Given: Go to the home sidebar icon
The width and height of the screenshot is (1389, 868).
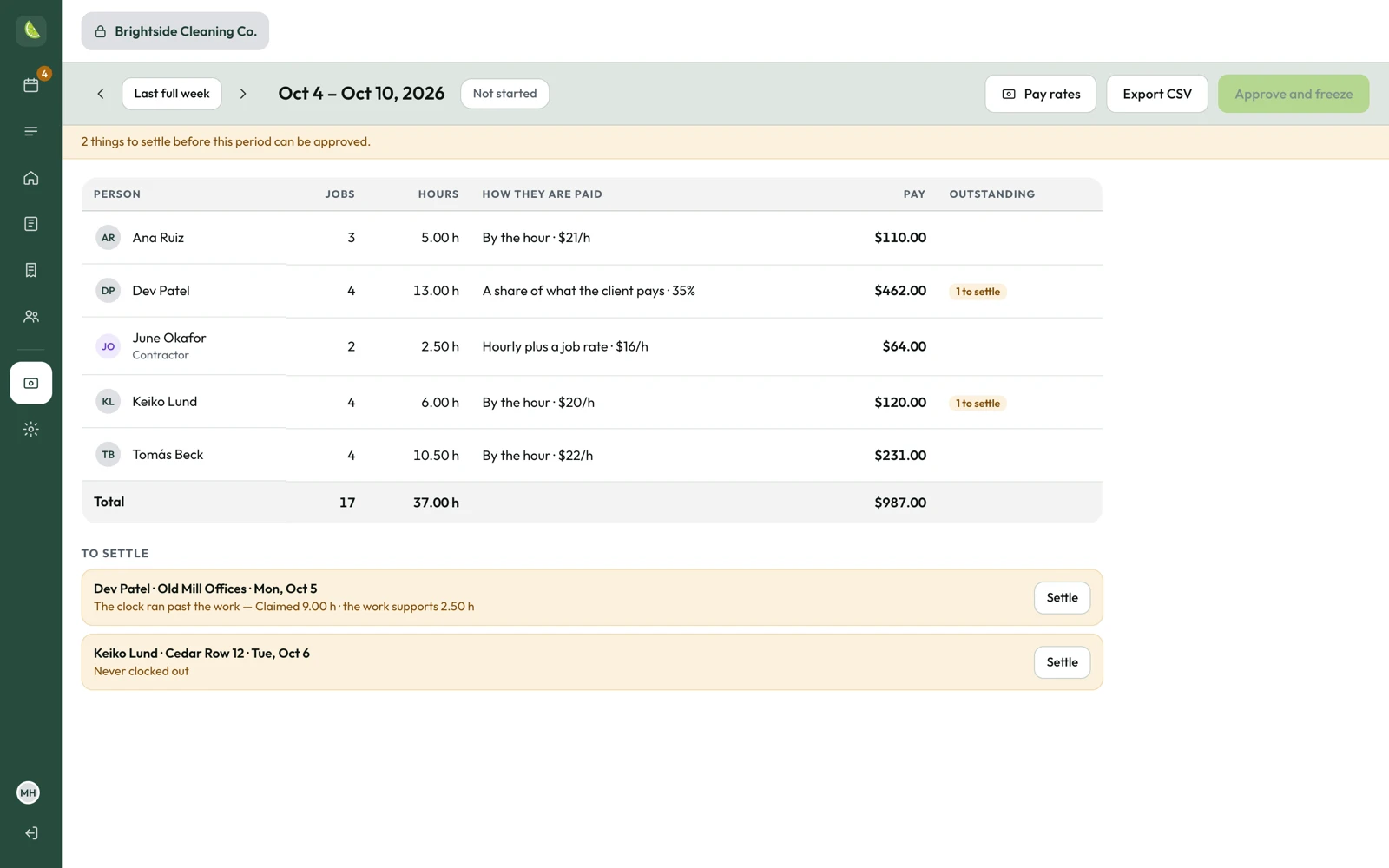Looking at the screenshot, I should click(x=31, y=178).
